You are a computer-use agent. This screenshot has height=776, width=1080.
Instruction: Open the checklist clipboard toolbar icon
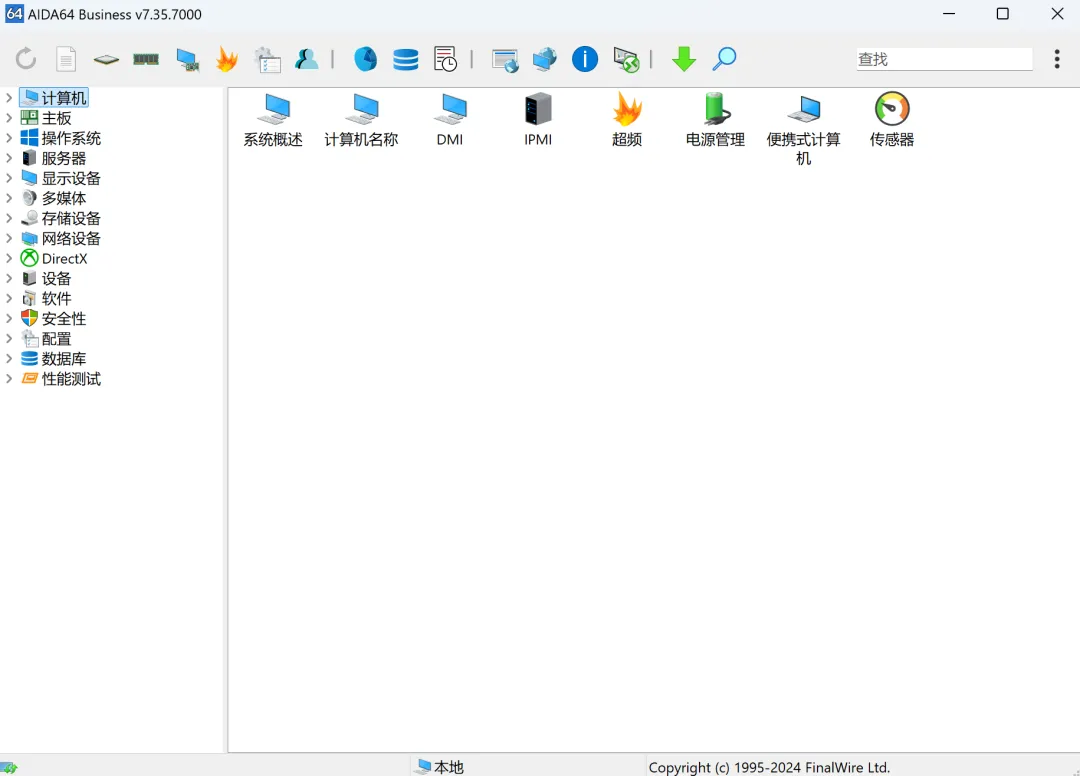[267, 59]
